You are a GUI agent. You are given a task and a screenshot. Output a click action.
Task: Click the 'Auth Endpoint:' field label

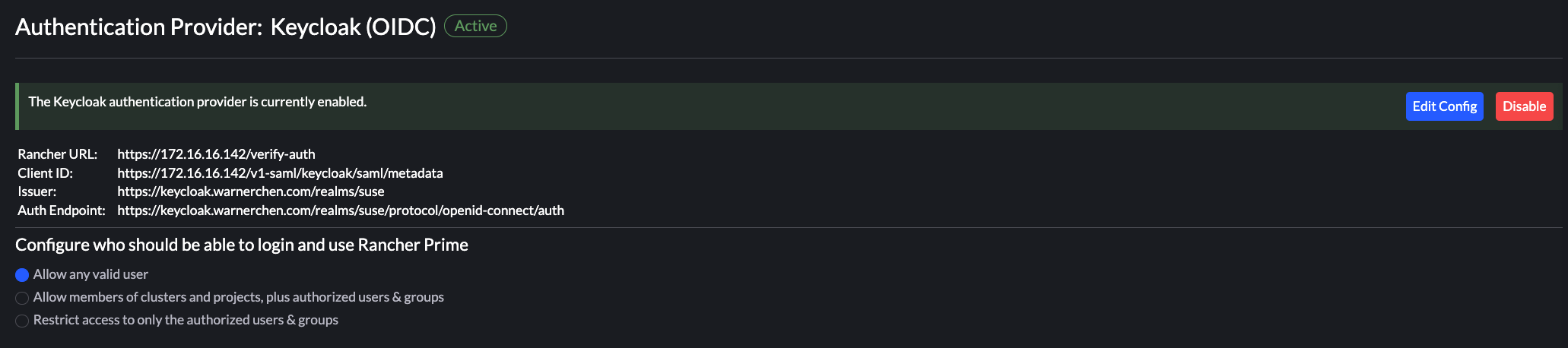tap(62, 210)
